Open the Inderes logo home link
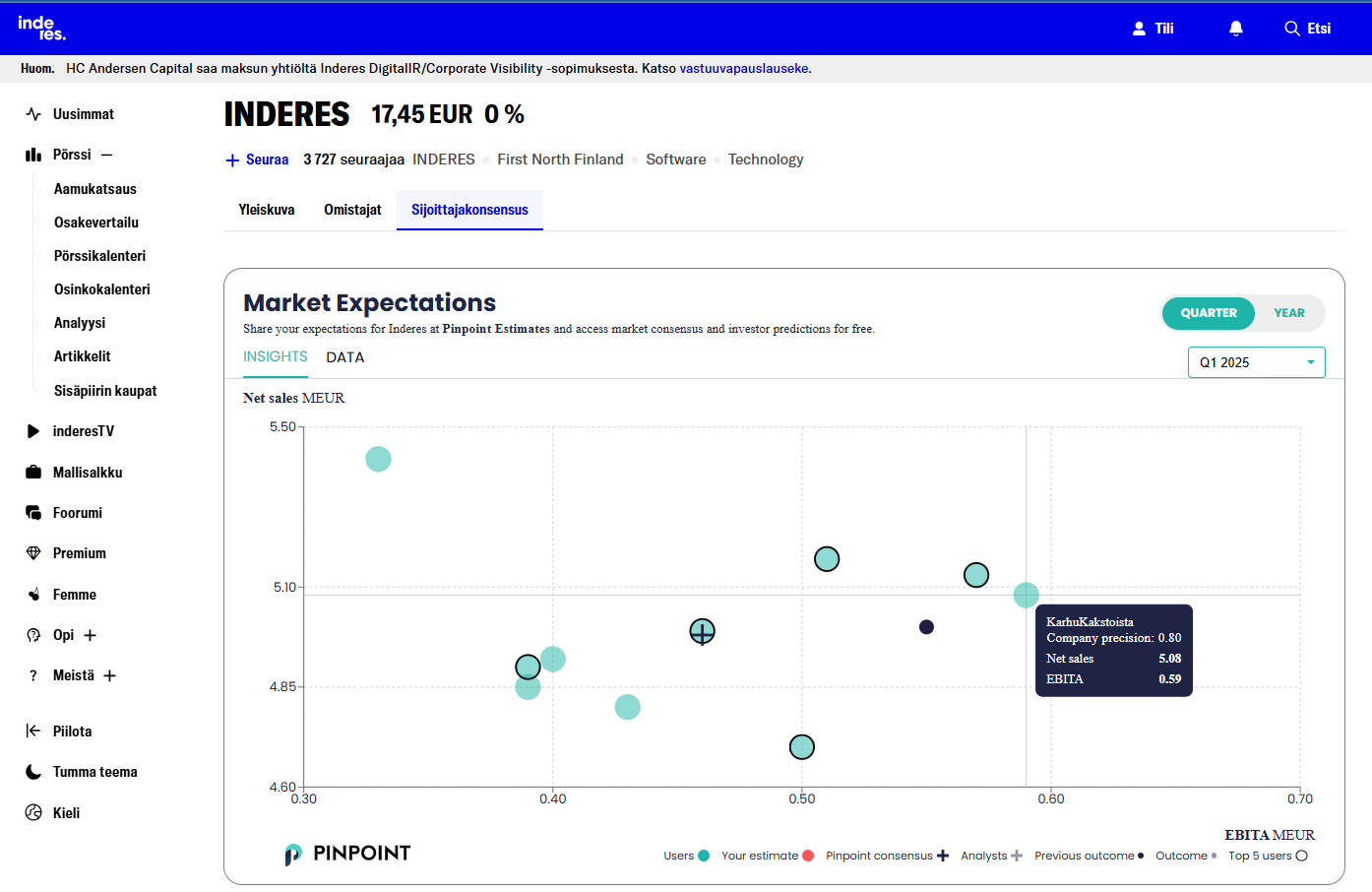Image resolution: width=1372 pixels, height=892 pixels. pyautogui.click(x=41, y=28)
